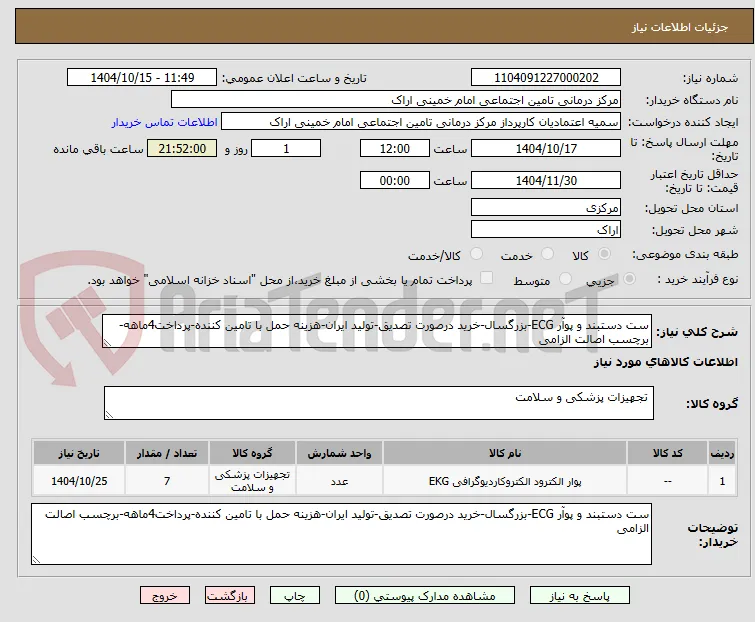755x622 pixels.
Task: Open مشاهده مدارک پیوستی (0) button
Action: click(425, 596)
